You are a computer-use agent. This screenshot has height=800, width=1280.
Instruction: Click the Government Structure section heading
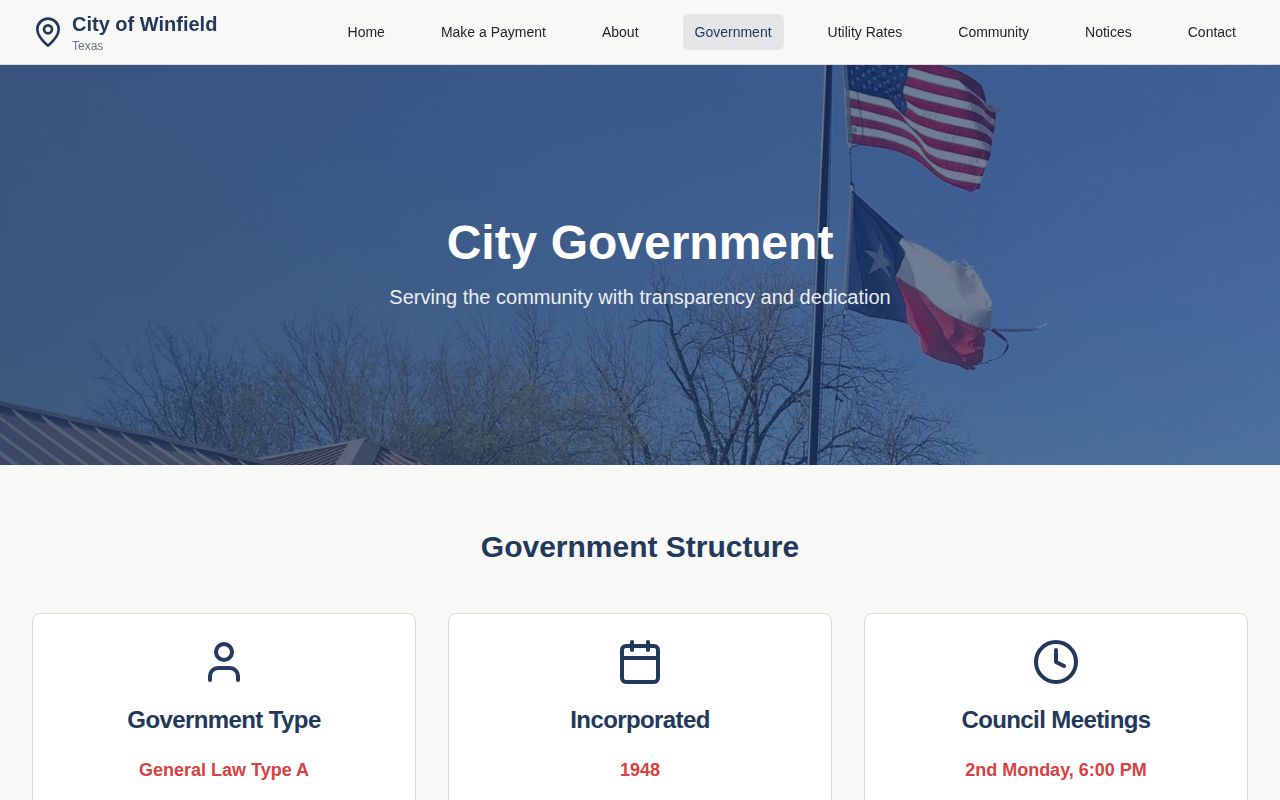point(640,547)
